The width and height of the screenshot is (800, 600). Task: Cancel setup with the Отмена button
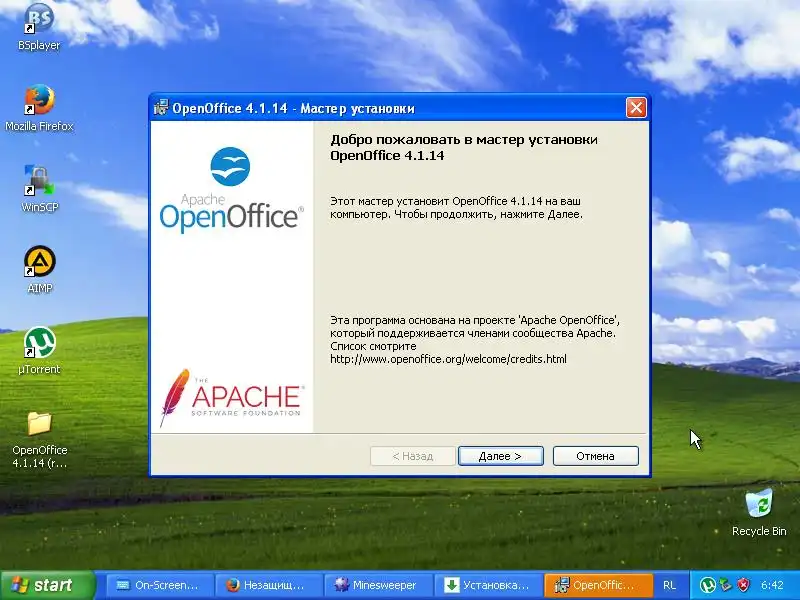click(595, 456)
